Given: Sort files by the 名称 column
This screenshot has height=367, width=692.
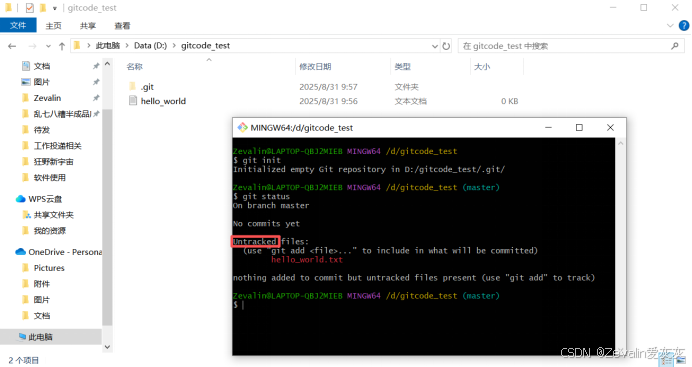Looking at the screenshot, I should [135, 67].
